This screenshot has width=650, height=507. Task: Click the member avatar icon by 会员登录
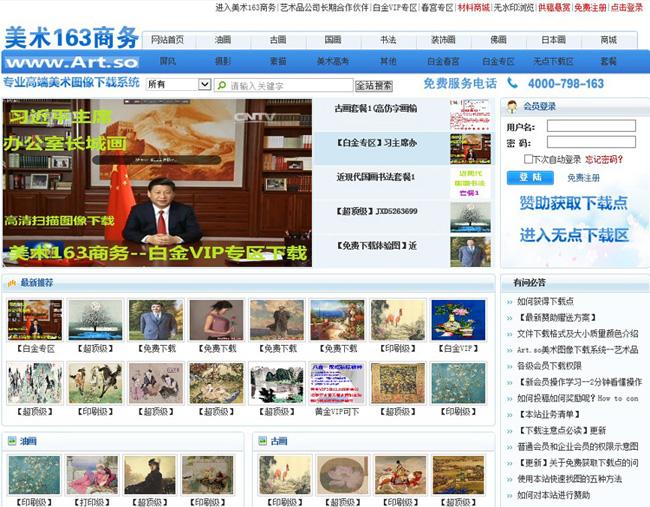512,107
